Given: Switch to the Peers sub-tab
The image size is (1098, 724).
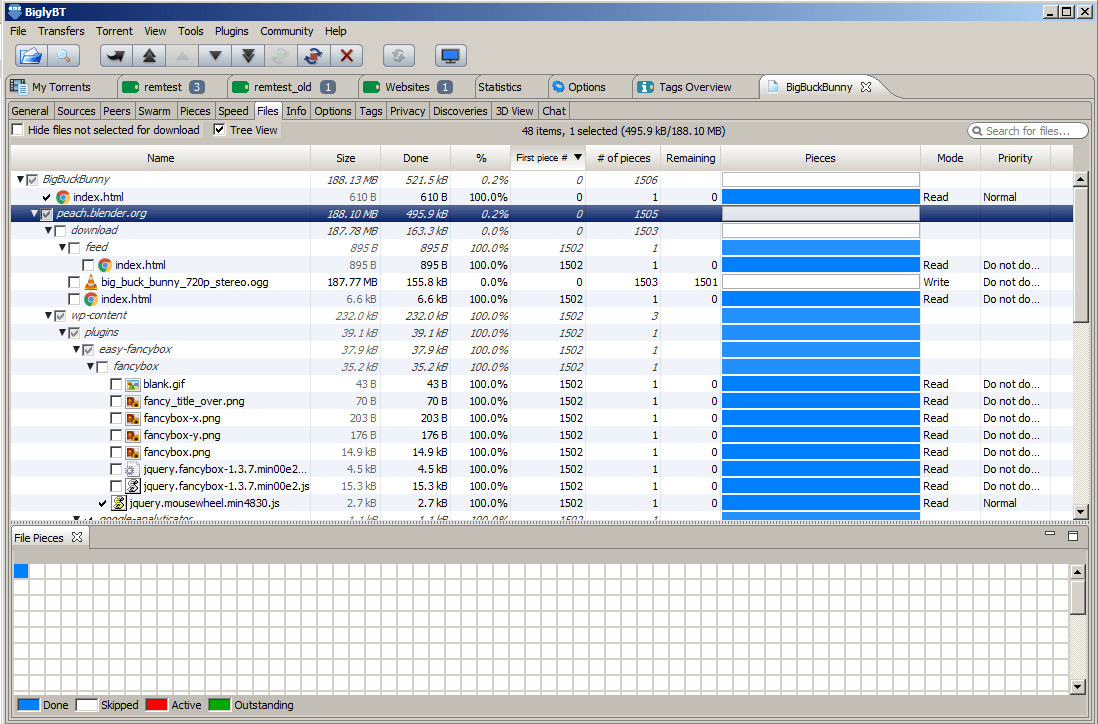Looking at the screenshot, I should pyautogui.click(x=117, y=111).
